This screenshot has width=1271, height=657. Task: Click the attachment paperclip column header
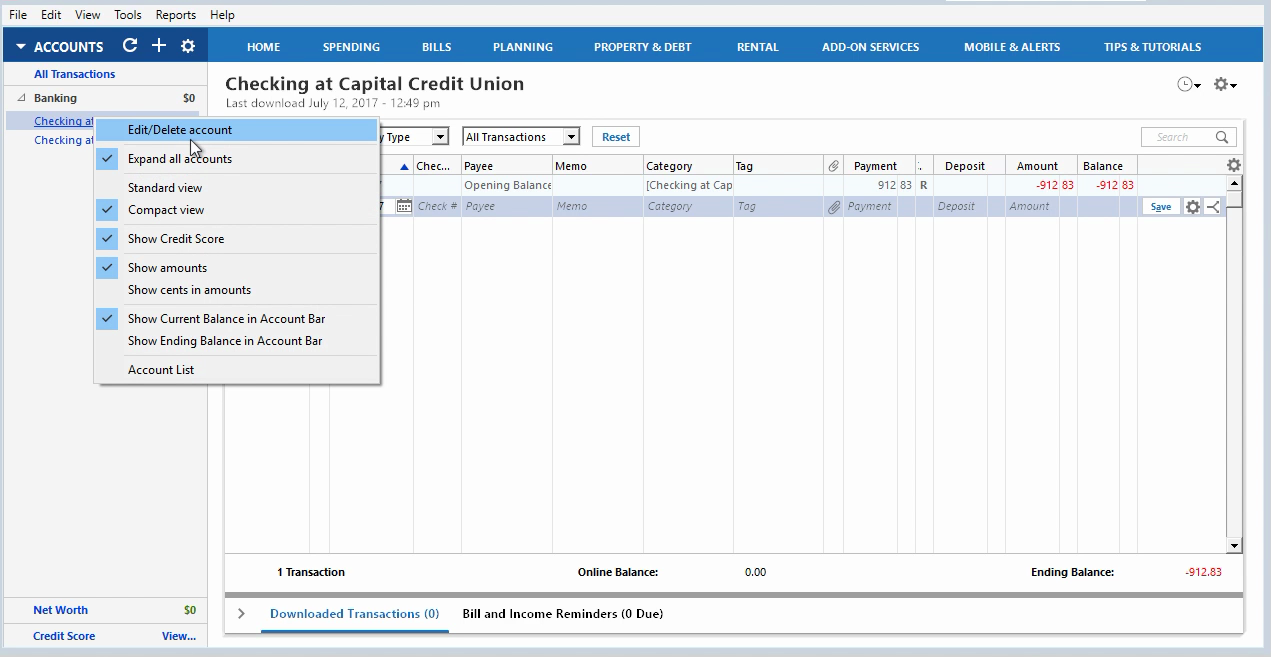coord(833,166)
